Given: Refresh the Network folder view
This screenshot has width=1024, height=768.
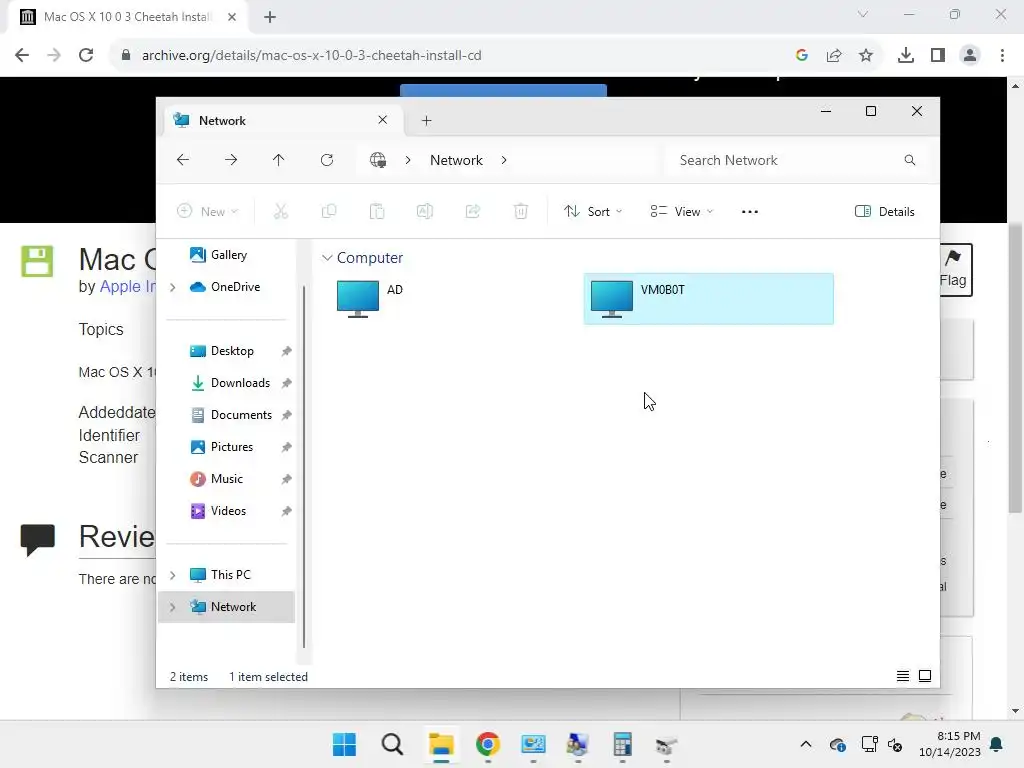Looking at the screenshot, I should 327,160.
